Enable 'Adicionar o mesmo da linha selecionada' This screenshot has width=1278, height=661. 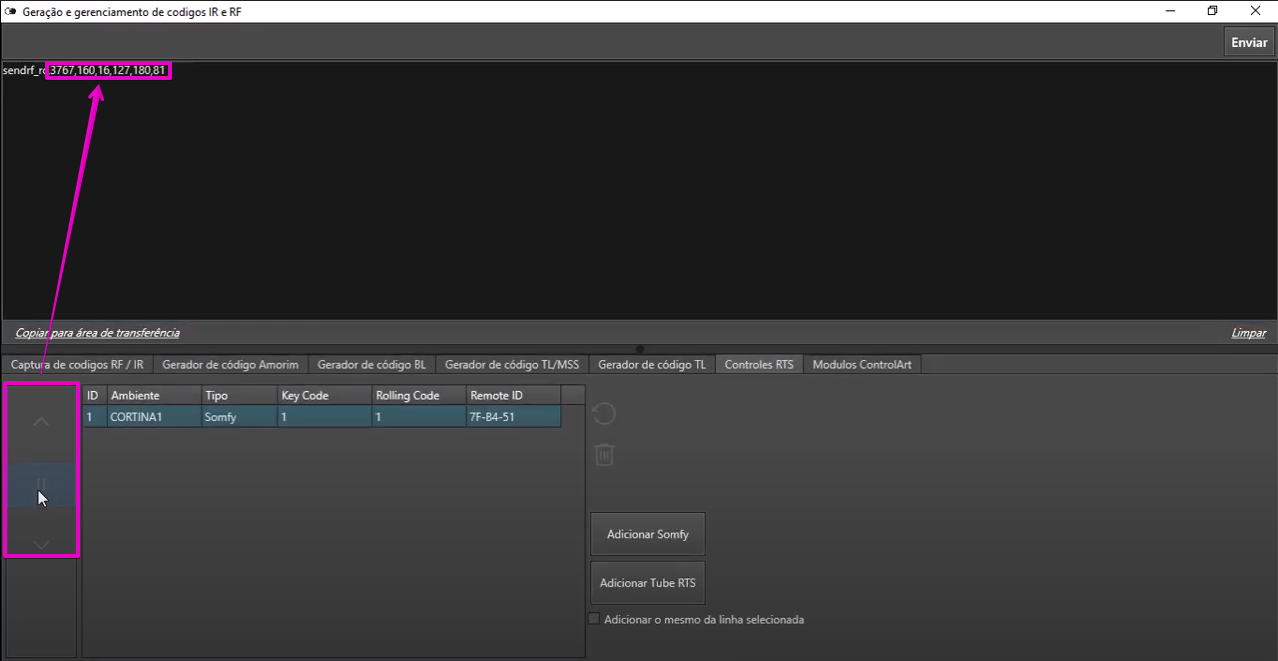[594, 619]
